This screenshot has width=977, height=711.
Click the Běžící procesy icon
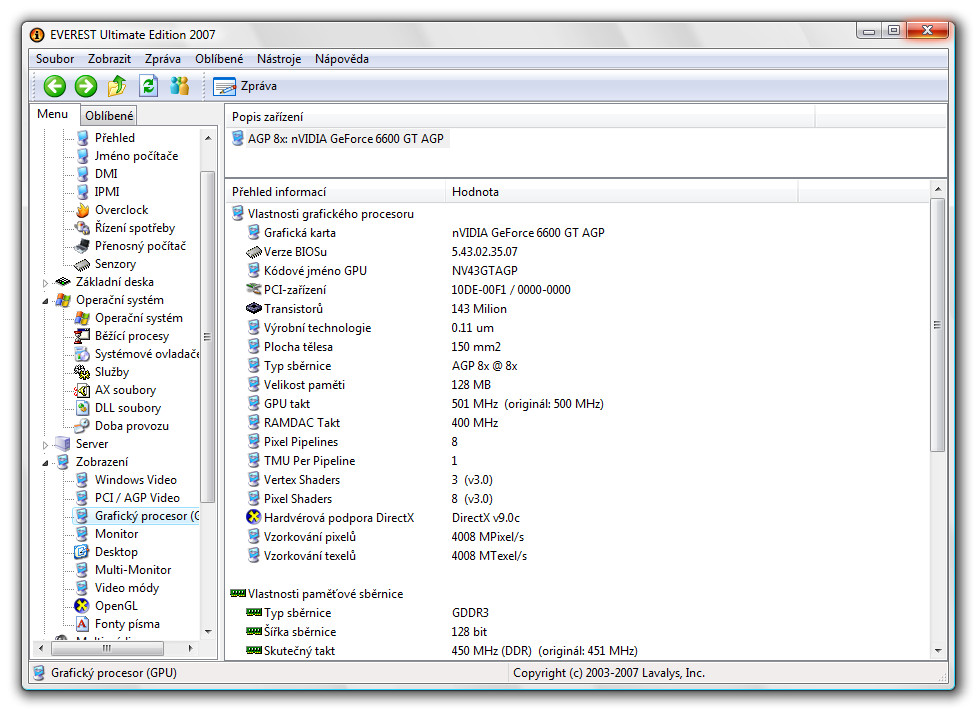coord(82,336)
